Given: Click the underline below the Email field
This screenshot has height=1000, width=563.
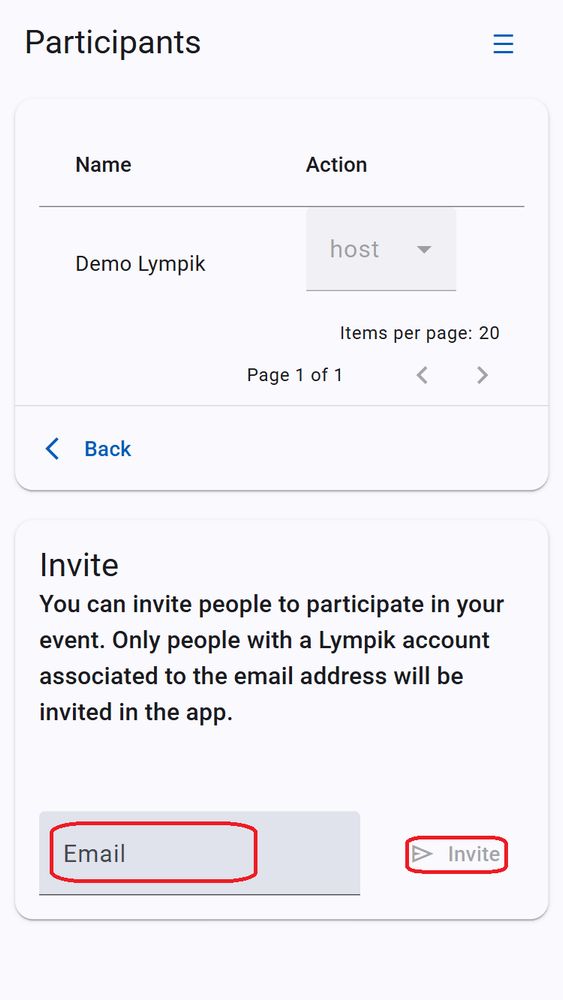Looking at the screenshot, I should (x=200, y=894).
